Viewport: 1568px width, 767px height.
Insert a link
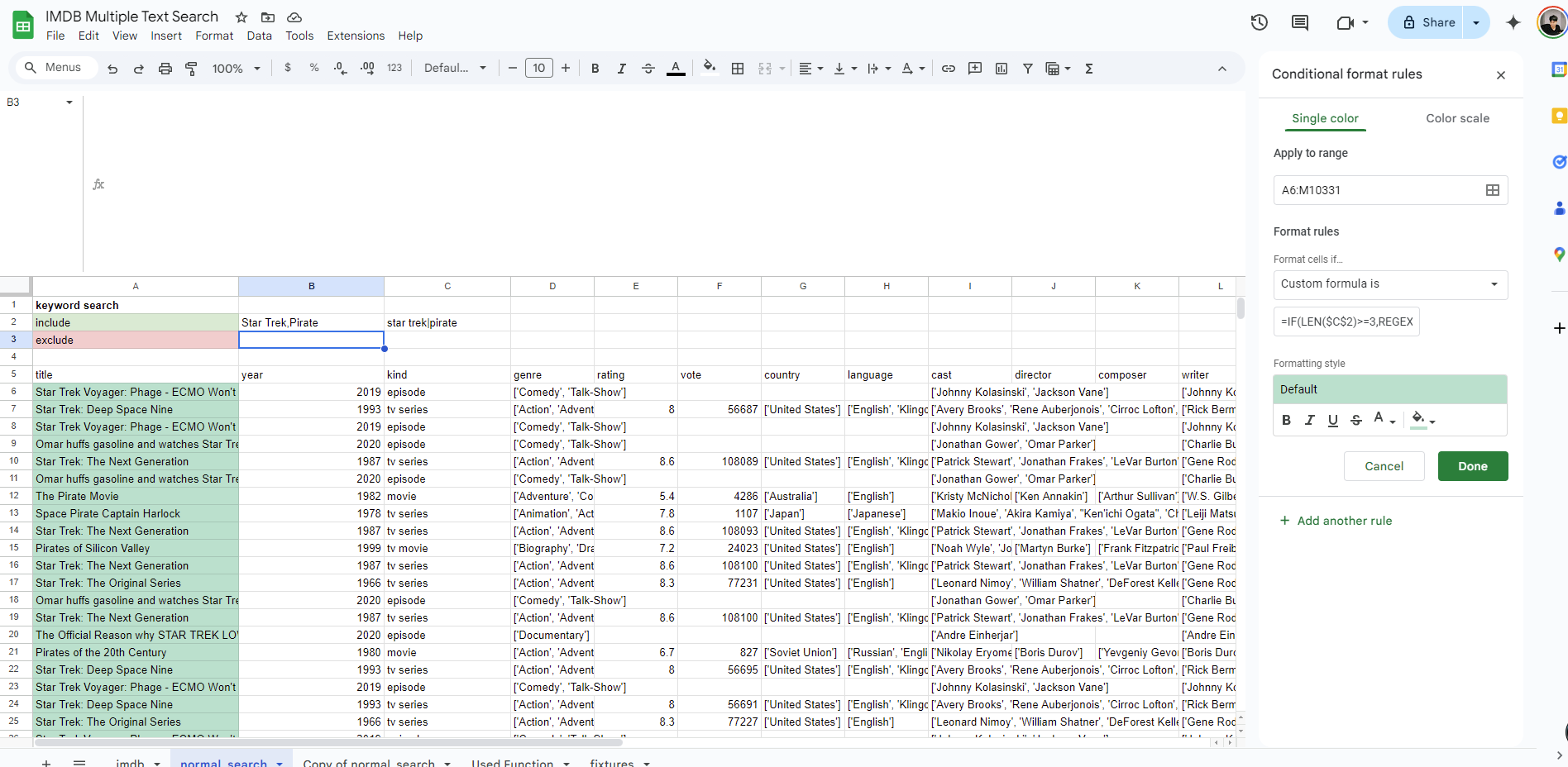point(949,69)
